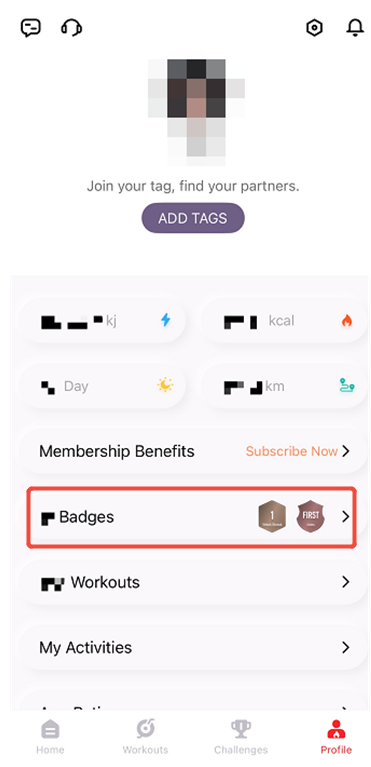The height and width of the screenshot is (767, 371).
Task: Switch to the Challenges tab
Action: [x=241, y=737]
